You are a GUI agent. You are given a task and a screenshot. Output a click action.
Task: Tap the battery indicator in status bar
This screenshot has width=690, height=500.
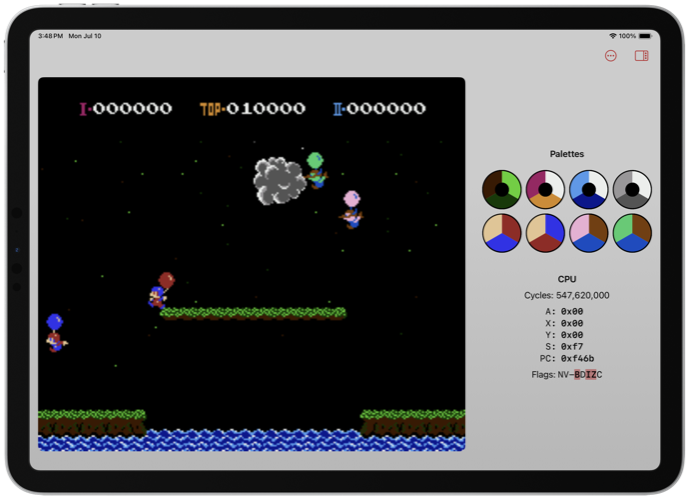point(645,36)
